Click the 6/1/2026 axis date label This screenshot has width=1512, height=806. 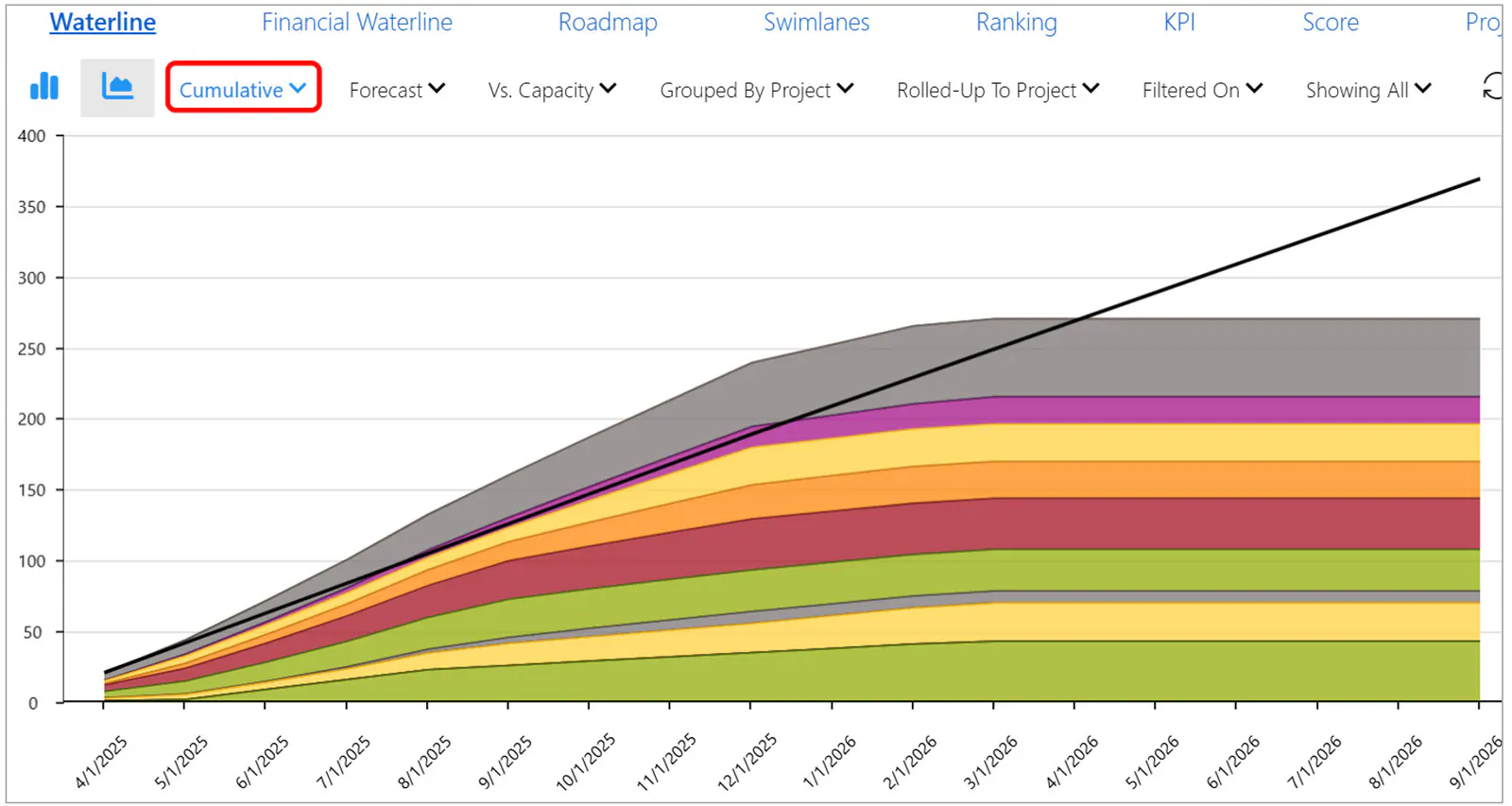1233,762
